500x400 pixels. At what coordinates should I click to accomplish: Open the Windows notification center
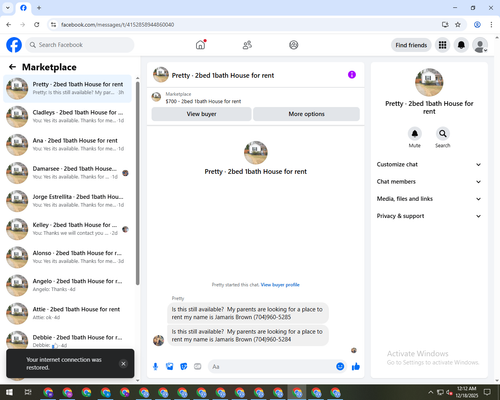(487, 392)
